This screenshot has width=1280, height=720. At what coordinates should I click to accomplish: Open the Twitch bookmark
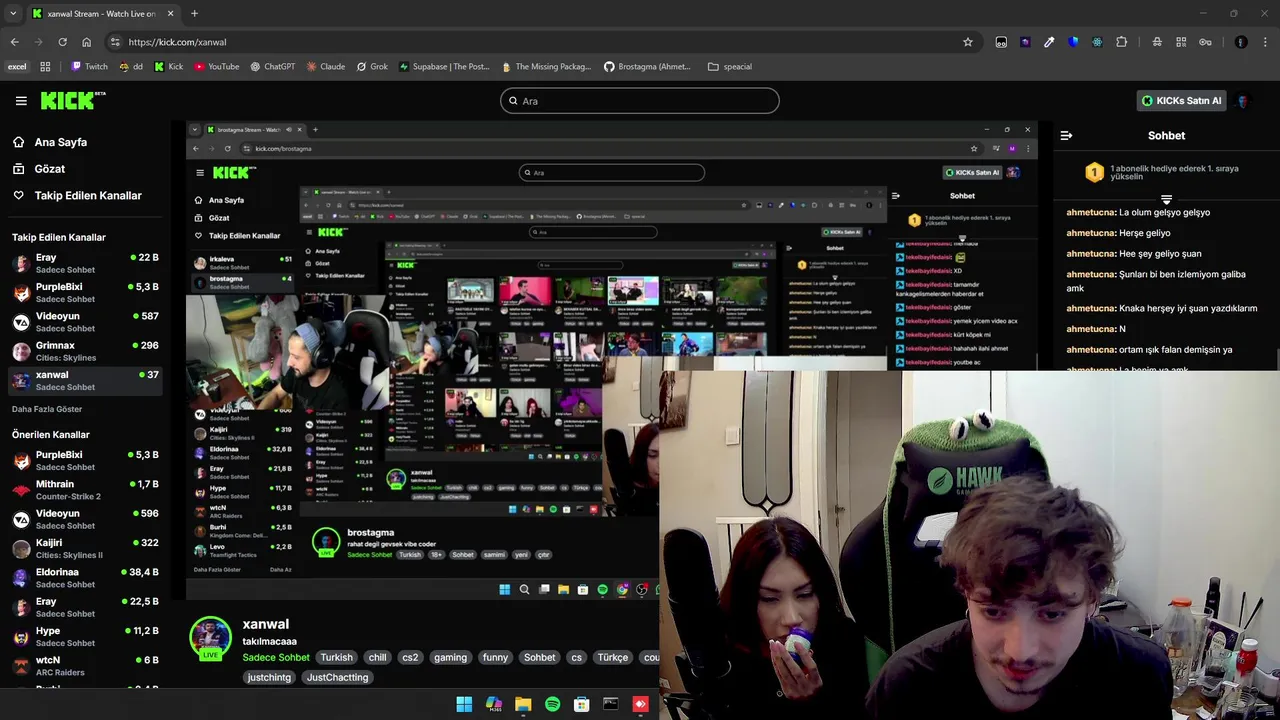[x=90, y=67]
